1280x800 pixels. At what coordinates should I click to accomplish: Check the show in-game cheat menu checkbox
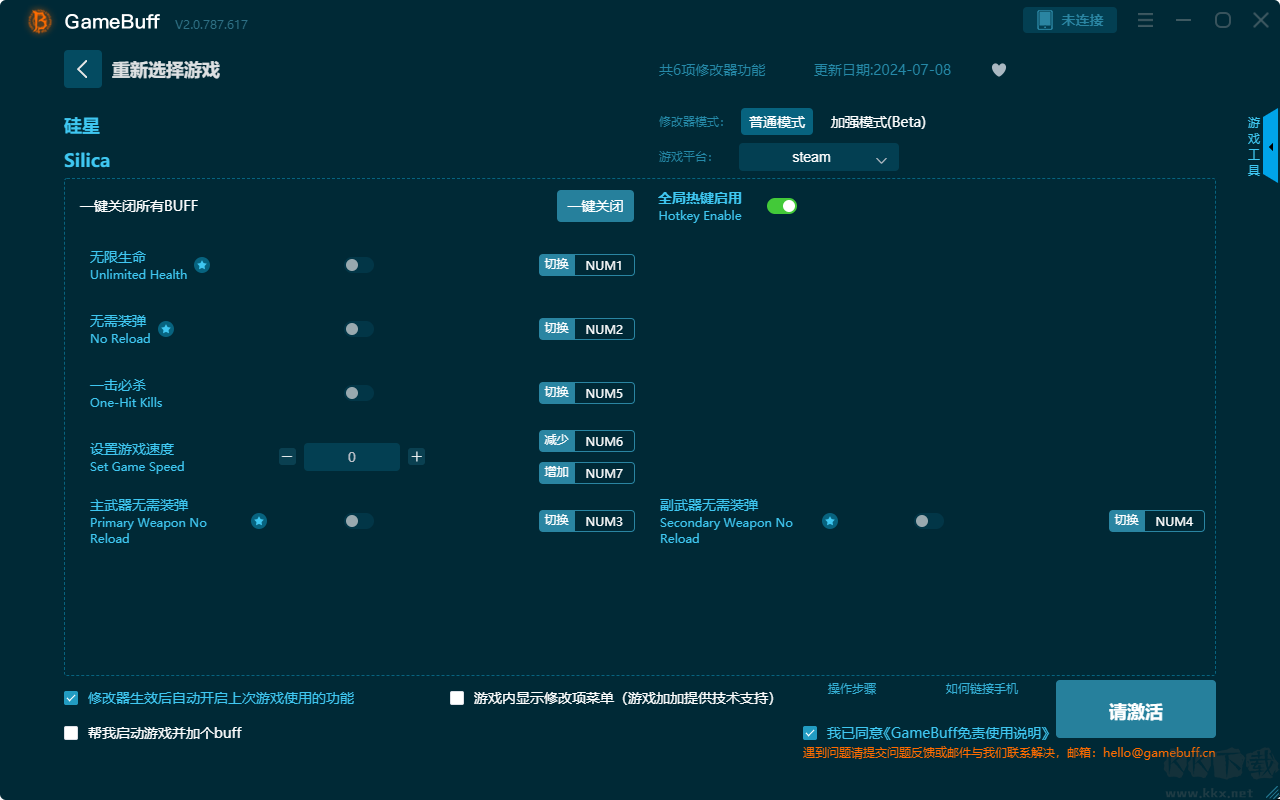[457, 698]
